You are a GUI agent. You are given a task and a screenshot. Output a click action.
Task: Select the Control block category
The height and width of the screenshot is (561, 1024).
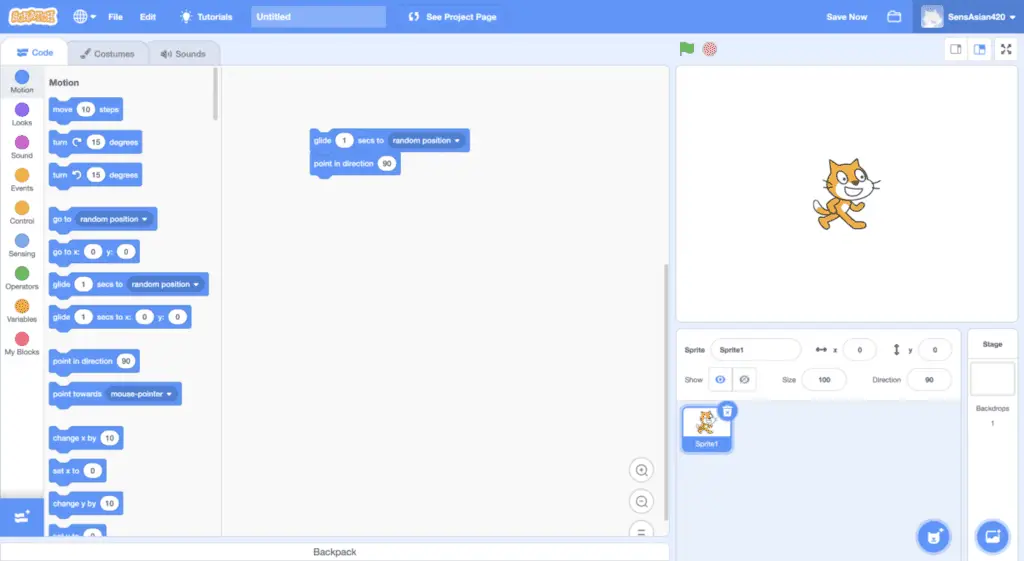click(22, 212)
